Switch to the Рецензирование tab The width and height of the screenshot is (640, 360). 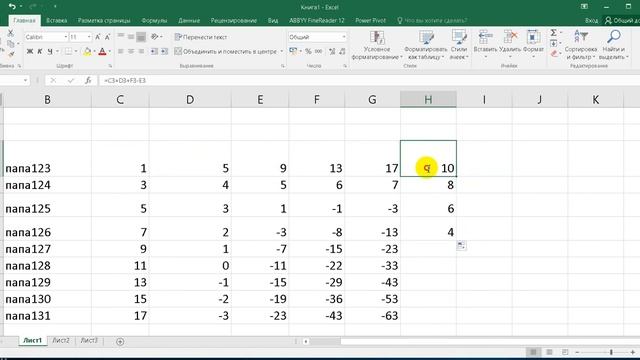click(233, 20)
